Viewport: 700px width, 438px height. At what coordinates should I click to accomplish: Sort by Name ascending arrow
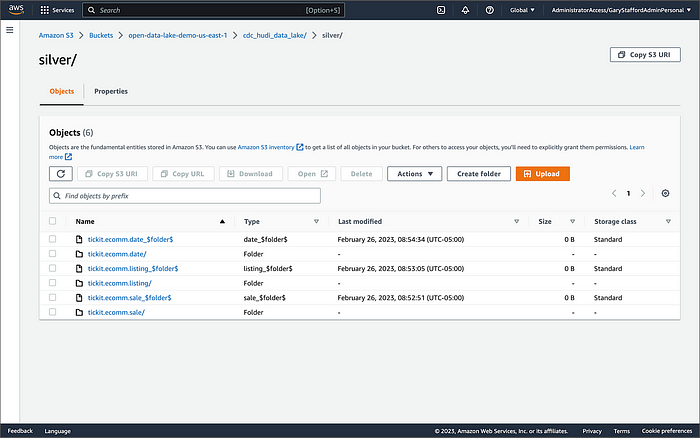coord(222,221)
